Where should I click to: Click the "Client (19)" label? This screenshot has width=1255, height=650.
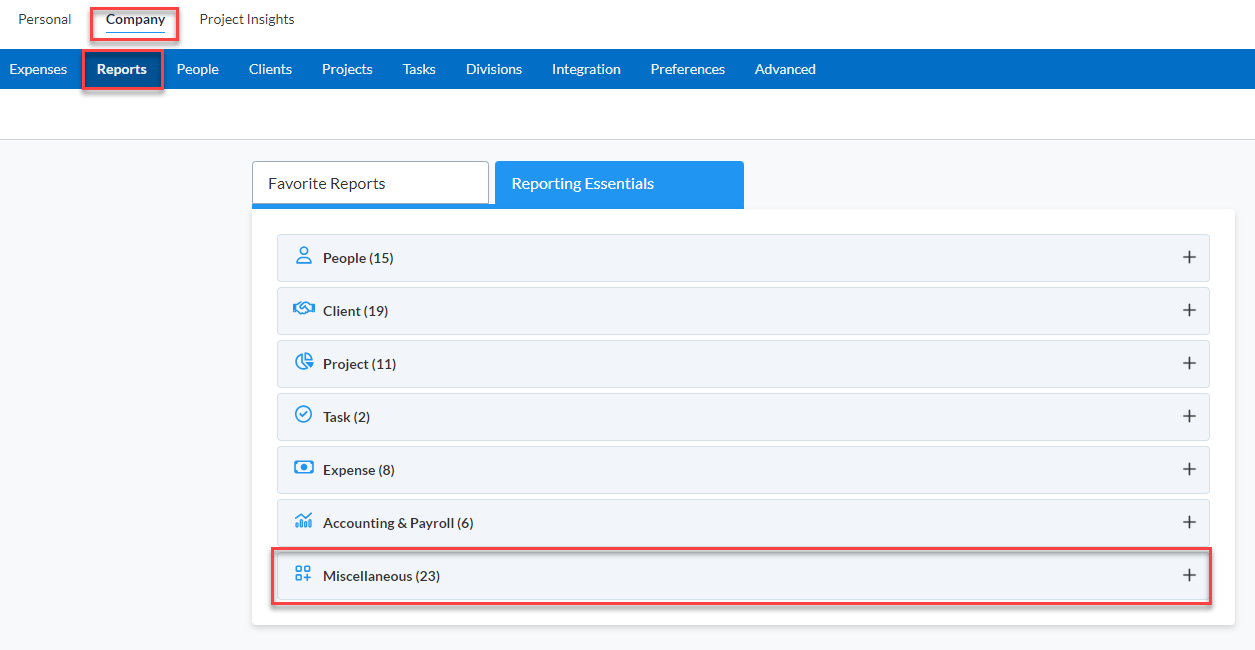pos(355,311)
